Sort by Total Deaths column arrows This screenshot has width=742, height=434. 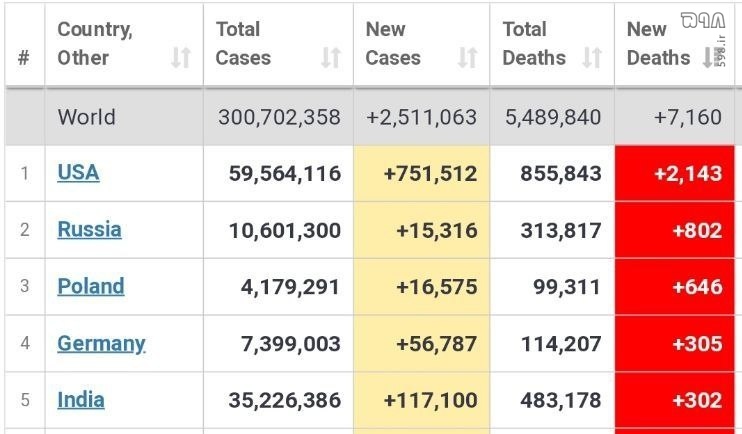coord(592,58)
